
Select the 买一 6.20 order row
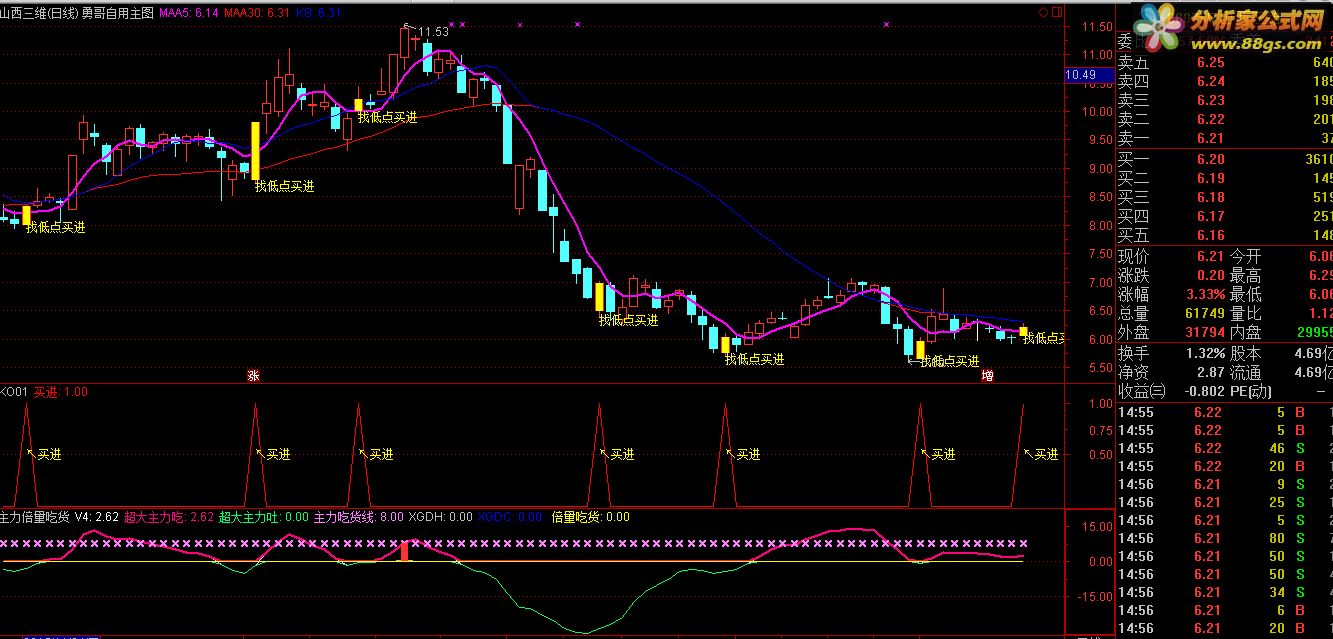coord(1224,159)
